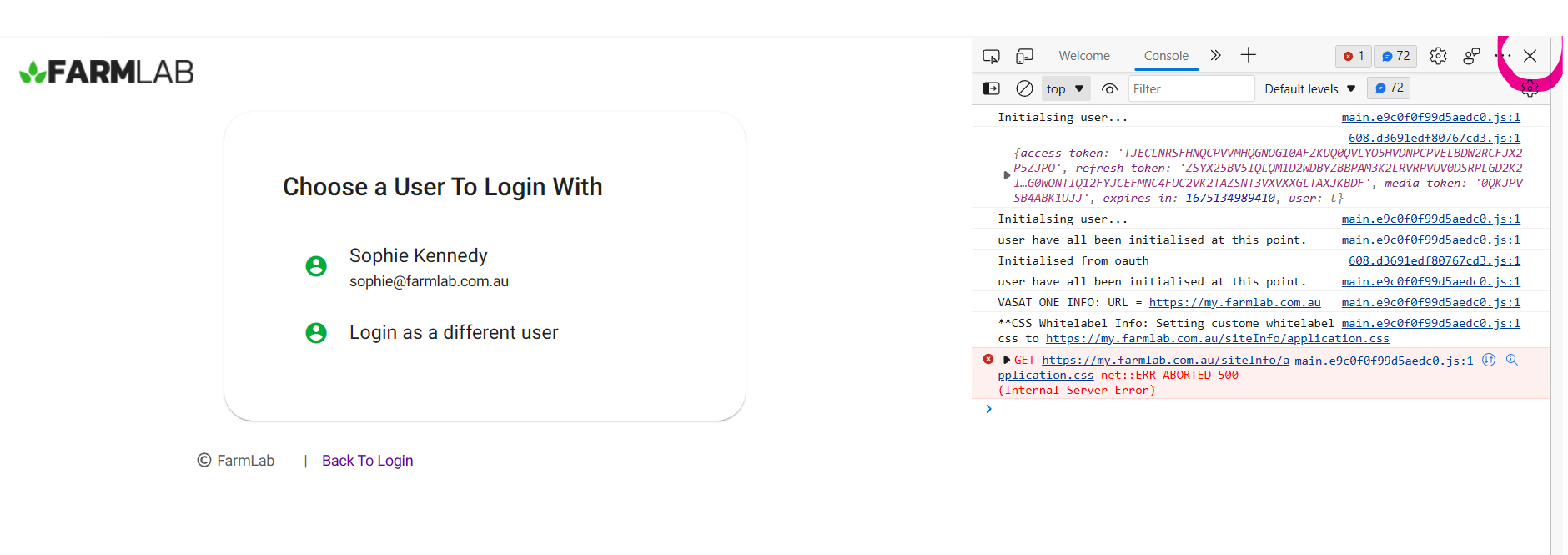Screen dimensions: 1568x555
Task: Clear console with the ban icon
Action: [x=1024, y=88]
